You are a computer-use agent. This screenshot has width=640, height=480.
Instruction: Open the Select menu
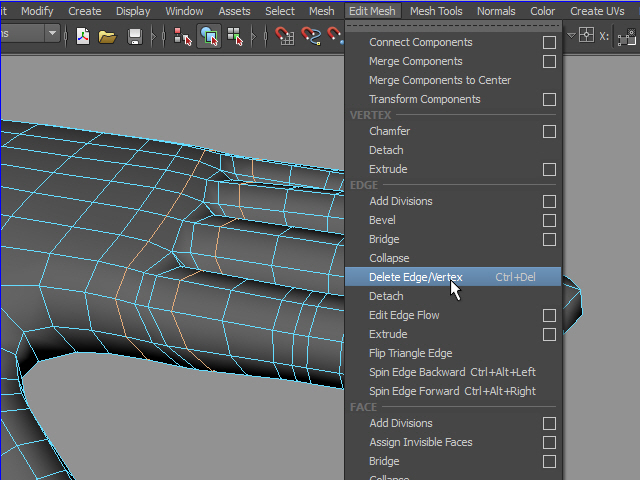(280, 11)
